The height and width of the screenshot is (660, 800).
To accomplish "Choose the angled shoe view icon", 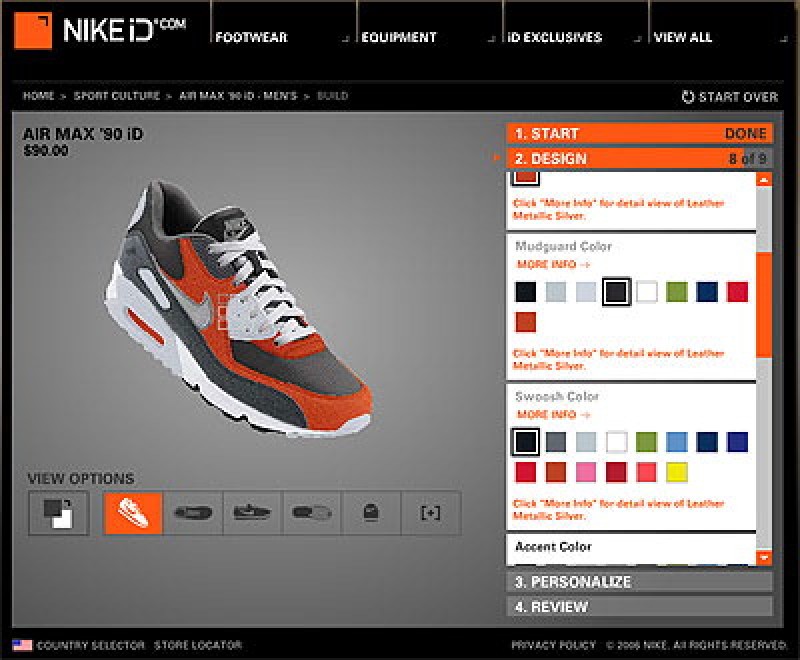I will tap(133, 513).
